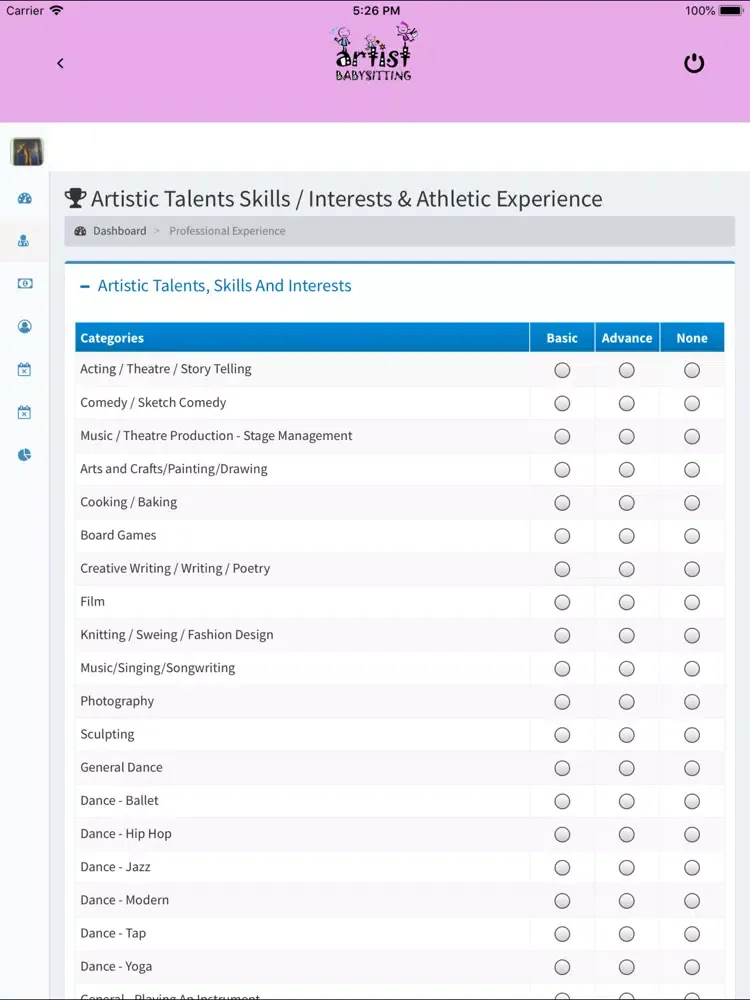Select None for Dance - Yoga
This screenshot has height=1000, width=750.
[x=691, y=967]
